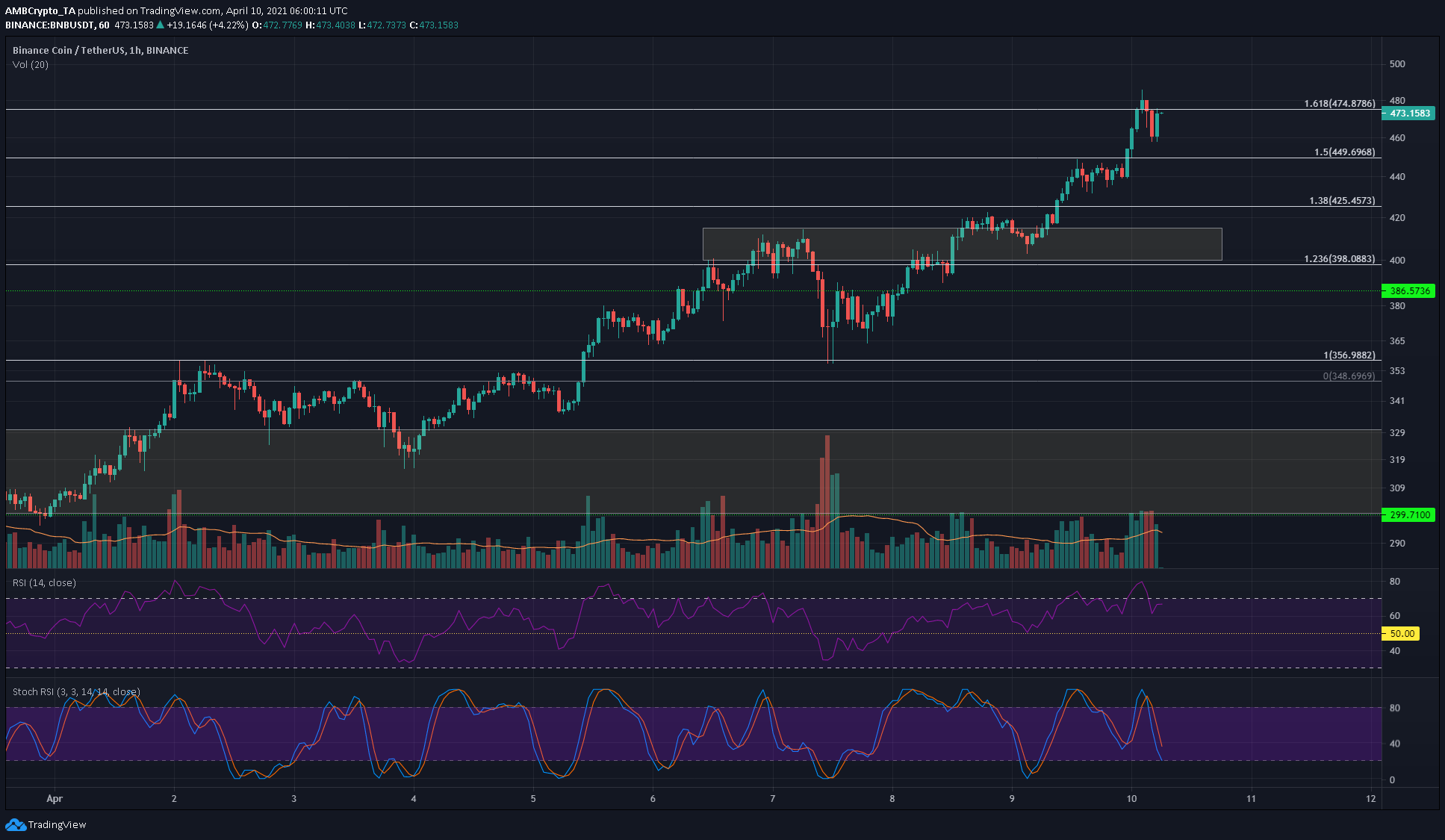The width and height of the screenshot is (1445, 840).
Task: Select the 1(356.9882) Fibonacci label
Action: tap(1349, 355)
